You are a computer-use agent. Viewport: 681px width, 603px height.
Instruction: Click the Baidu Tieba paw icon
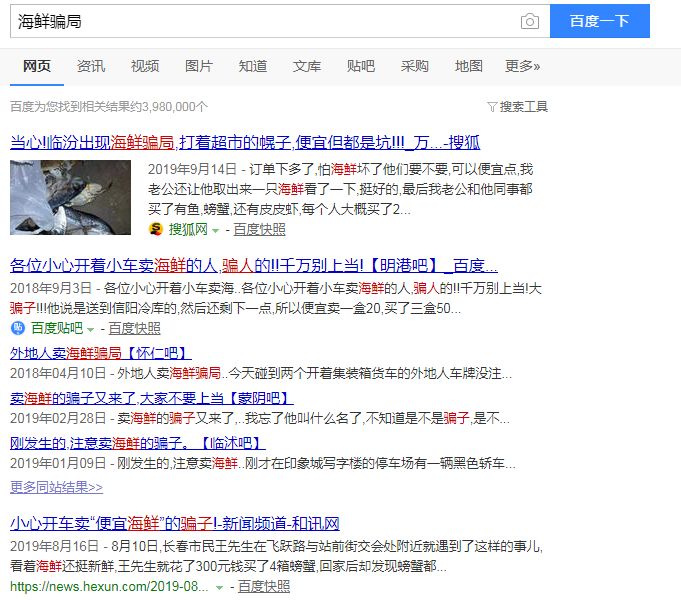[17, 328]
